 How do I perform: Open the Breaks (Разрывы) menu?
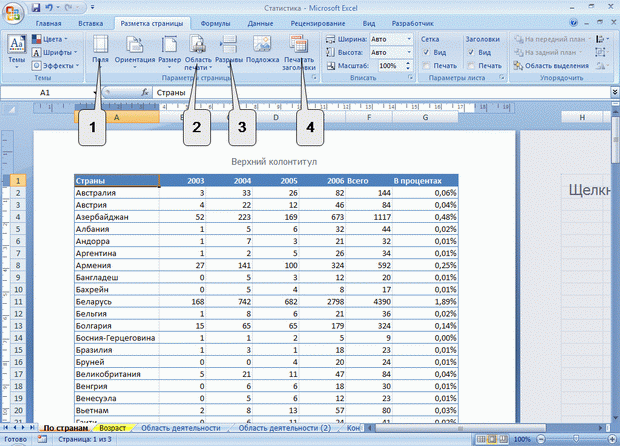[229, 51]
